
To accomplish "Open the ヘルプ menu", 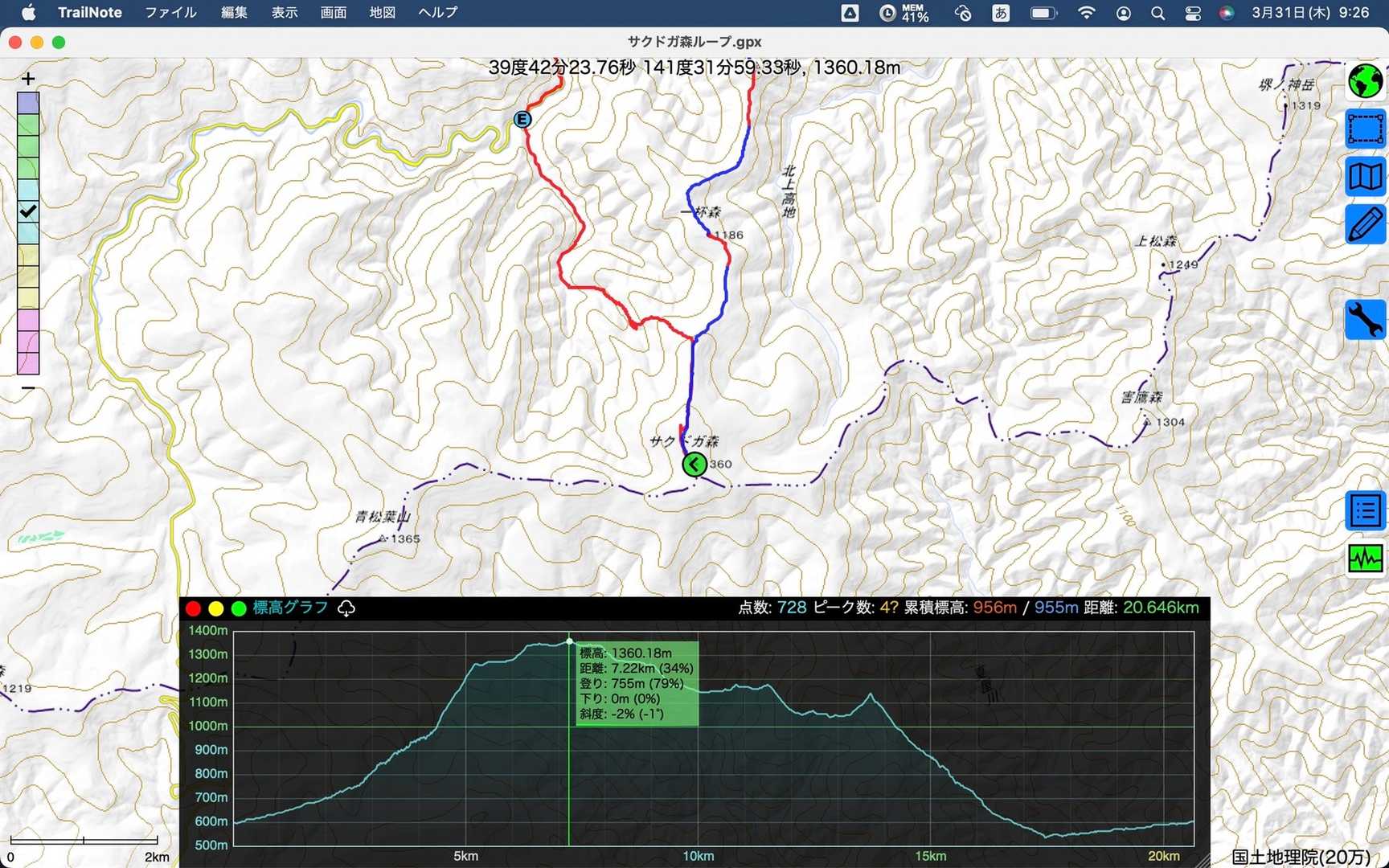I will [437, 13].
